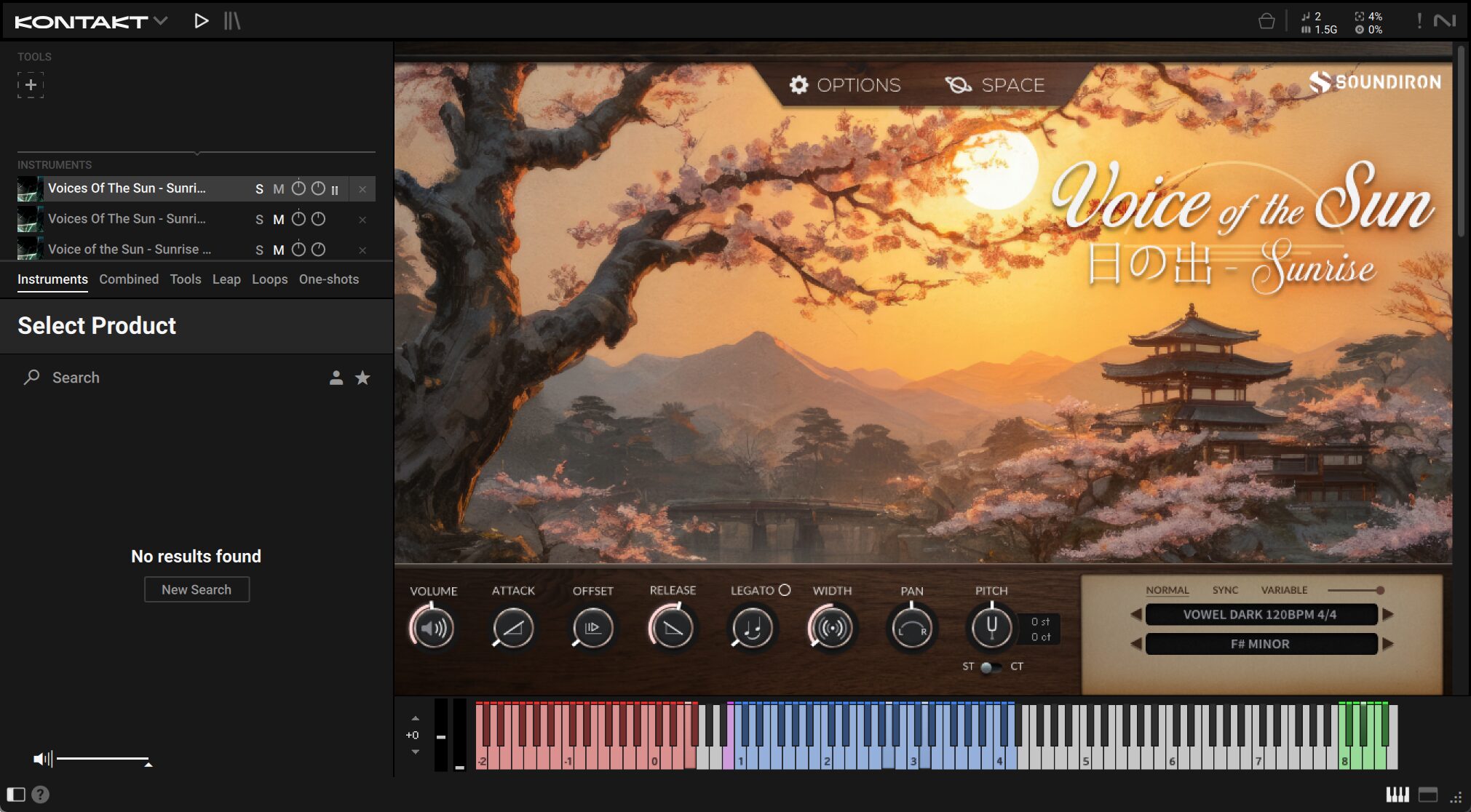Click the New Search button
The height and width of the screenshot is (812, 1471).
tap(197, 589)
